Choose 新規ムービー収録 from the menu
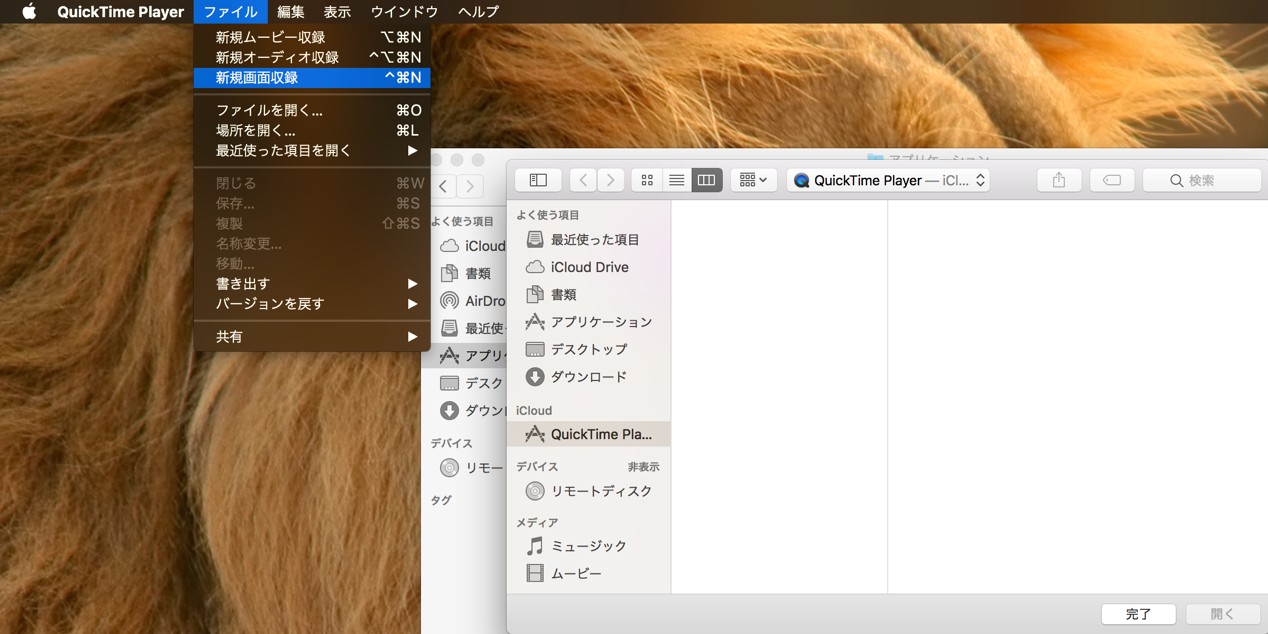Screen dimensions: 1268x634 (312, 37)
